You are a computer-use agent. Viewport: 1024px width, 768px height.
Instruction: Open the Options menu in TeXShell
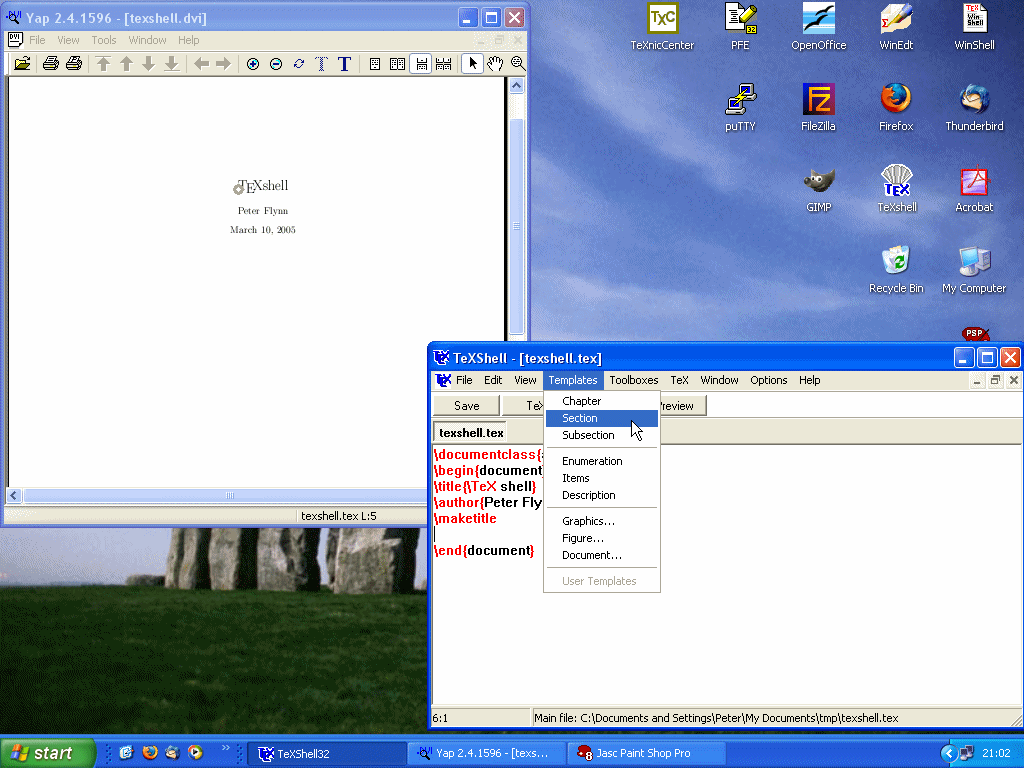click(768, 380)
